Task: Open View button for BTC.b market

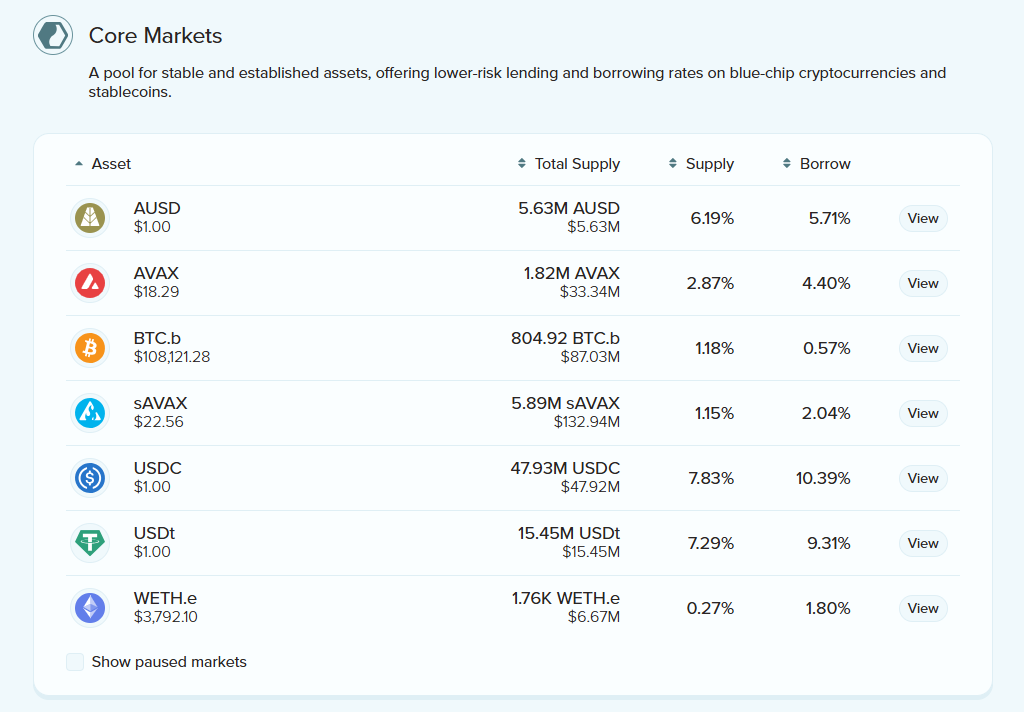Action: 923,348
